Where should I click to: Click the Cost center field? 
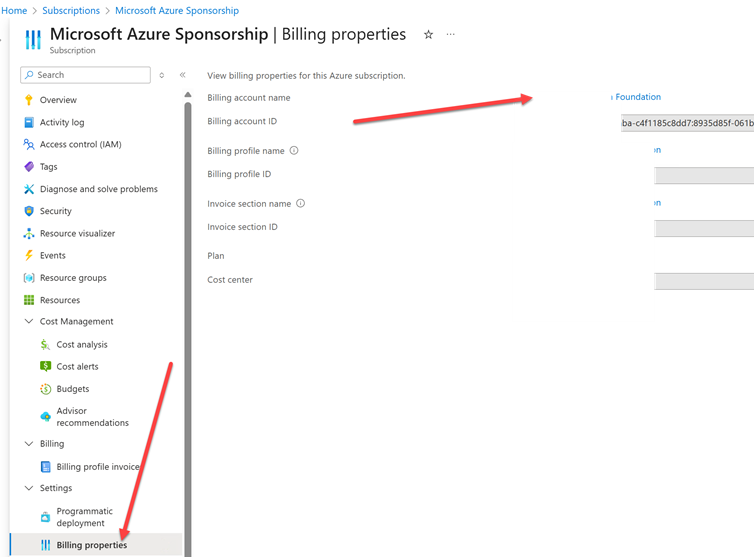704,281
